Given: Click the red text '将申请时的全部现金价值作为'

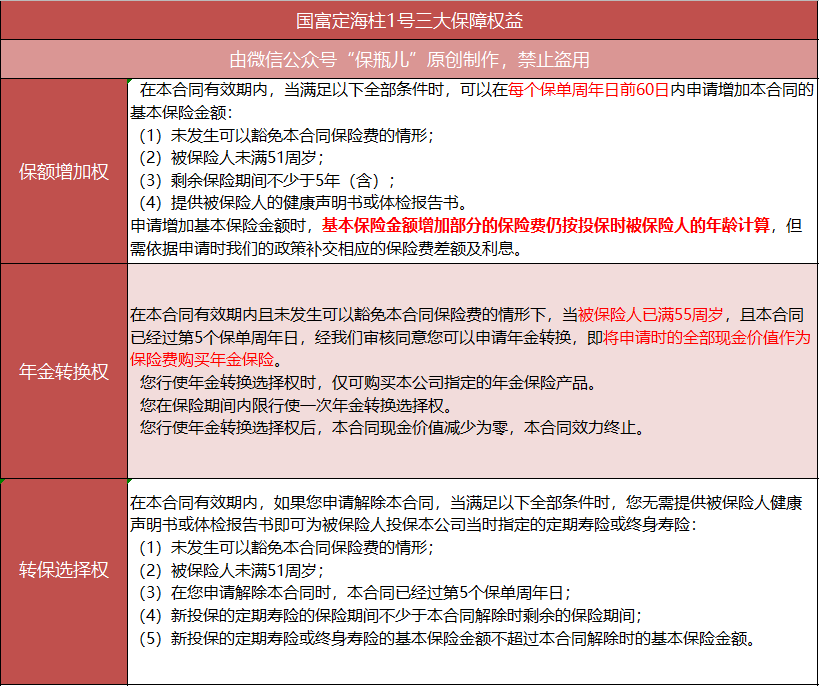Looking at the screenshot, I should point(707,338).
